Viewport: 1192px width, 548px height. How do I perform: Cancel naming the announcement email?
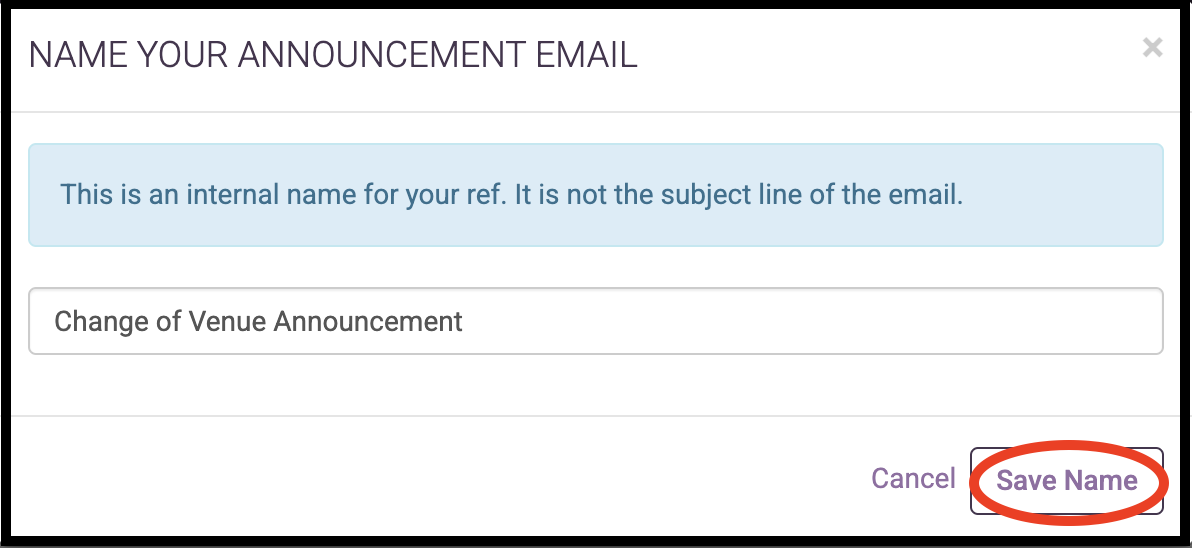[913, 479]
